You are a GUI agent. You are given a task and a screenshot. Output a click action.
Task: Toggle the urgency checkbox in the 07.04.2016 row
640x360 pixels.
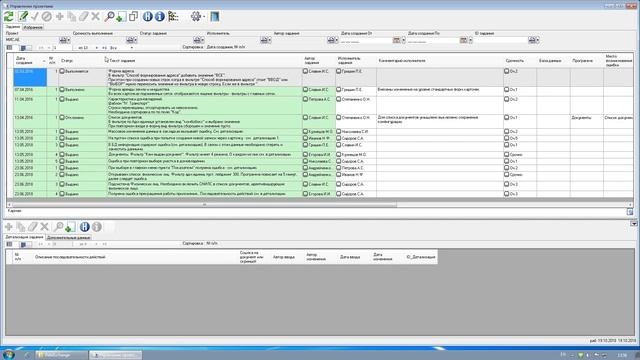[507, 89]
